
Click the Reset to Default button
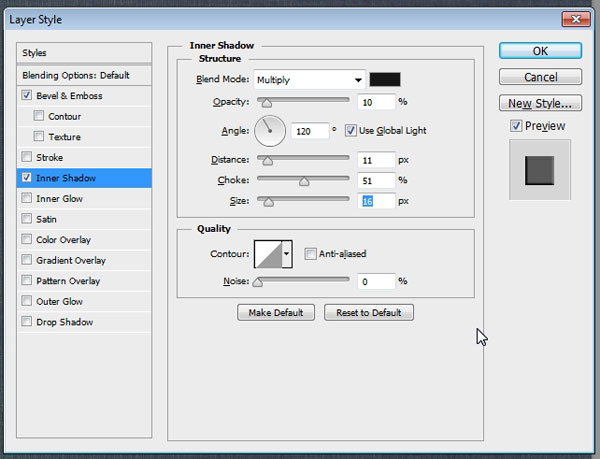[369, 313]
